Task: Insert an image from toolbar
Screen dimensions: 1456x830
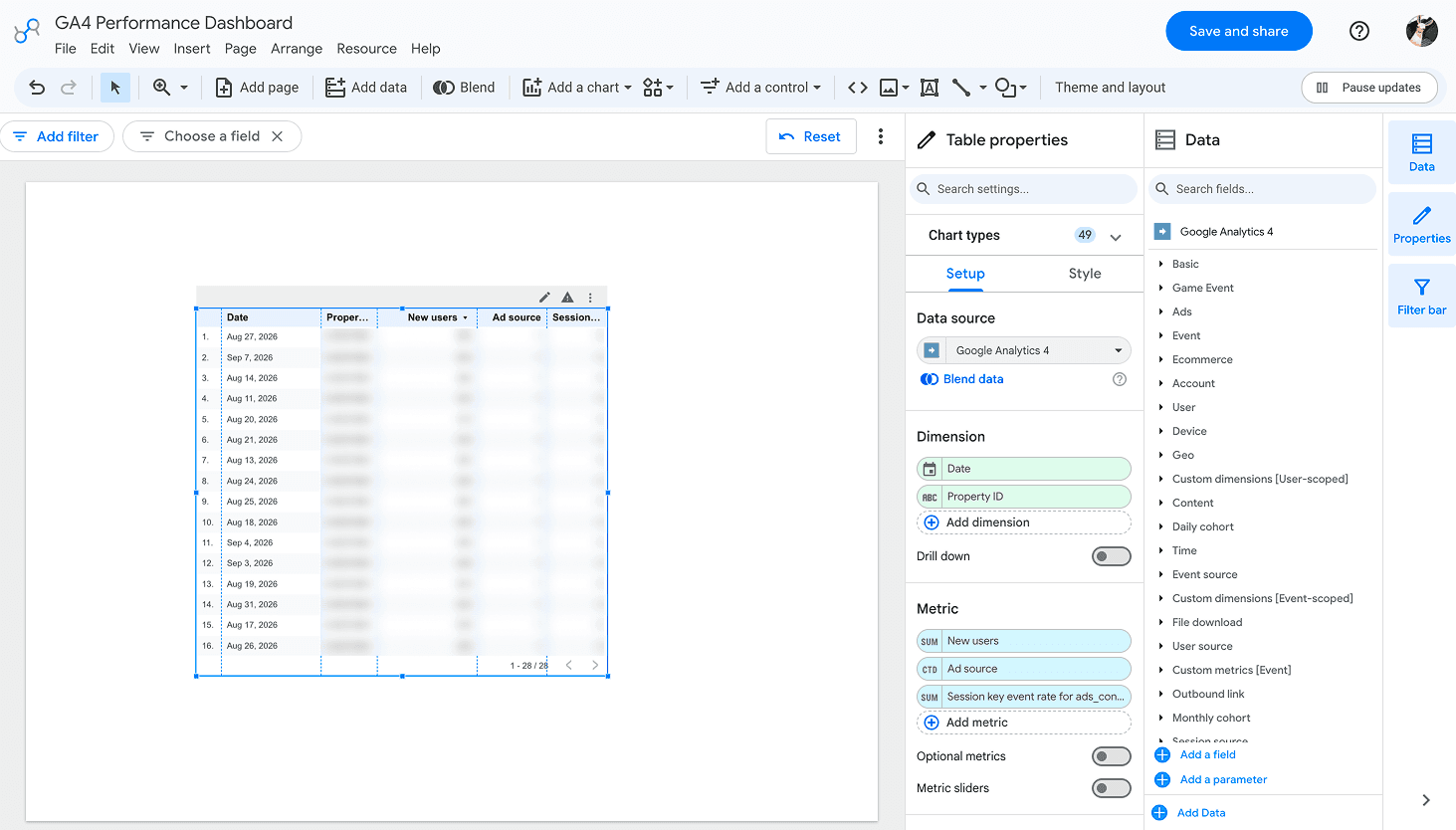Action: click(889, 88)
